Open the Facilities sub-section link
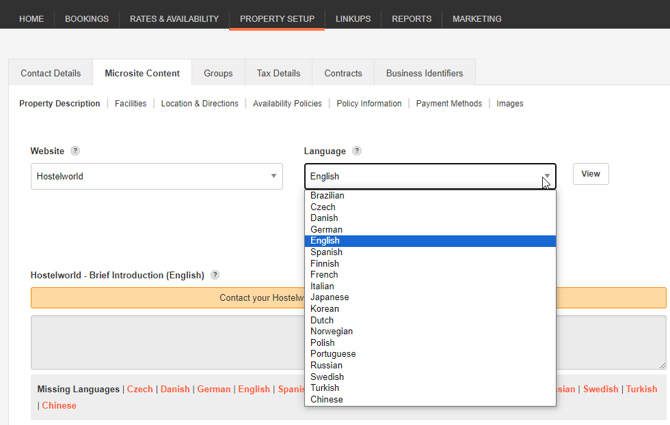Viewport: 670px width, 425px height. pos(130,103)
